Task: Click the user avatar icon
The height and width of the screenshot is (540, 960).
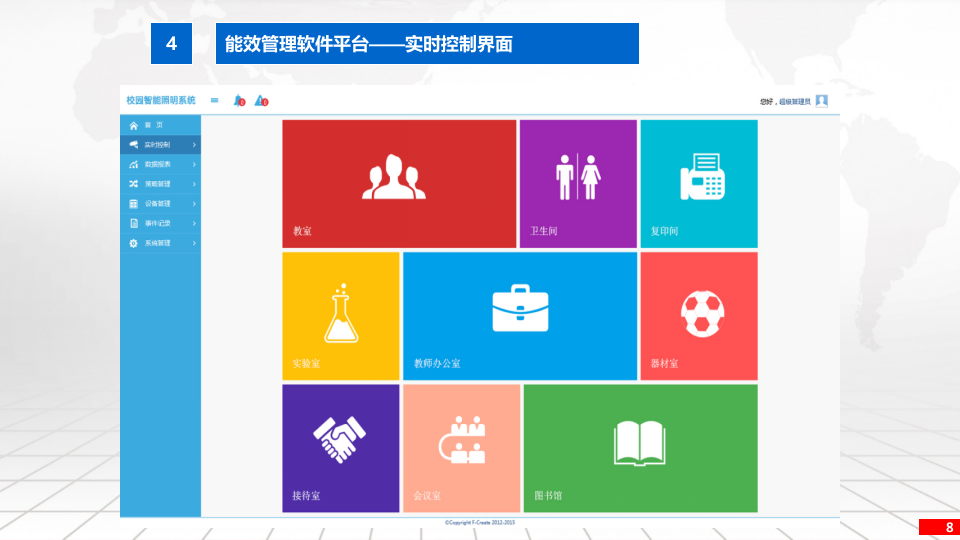Action: coord(822,101)
